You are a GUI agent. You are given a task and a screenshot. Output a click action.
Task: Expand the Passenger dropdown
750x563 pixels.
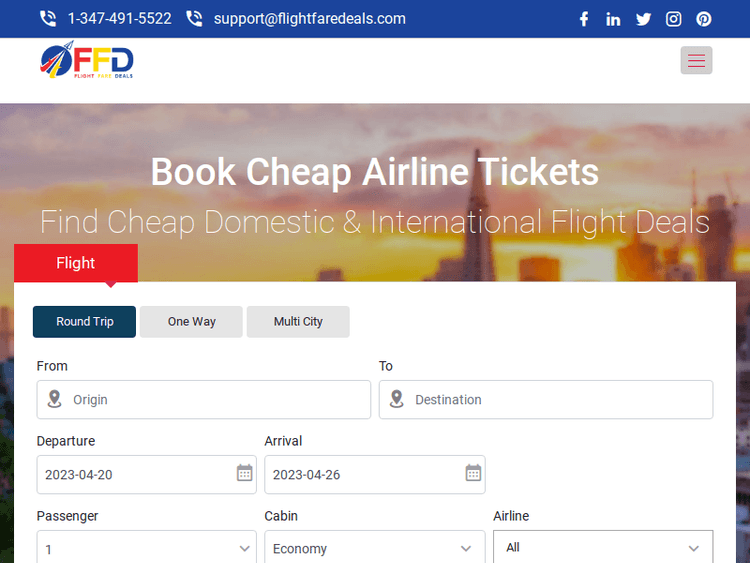146,548
